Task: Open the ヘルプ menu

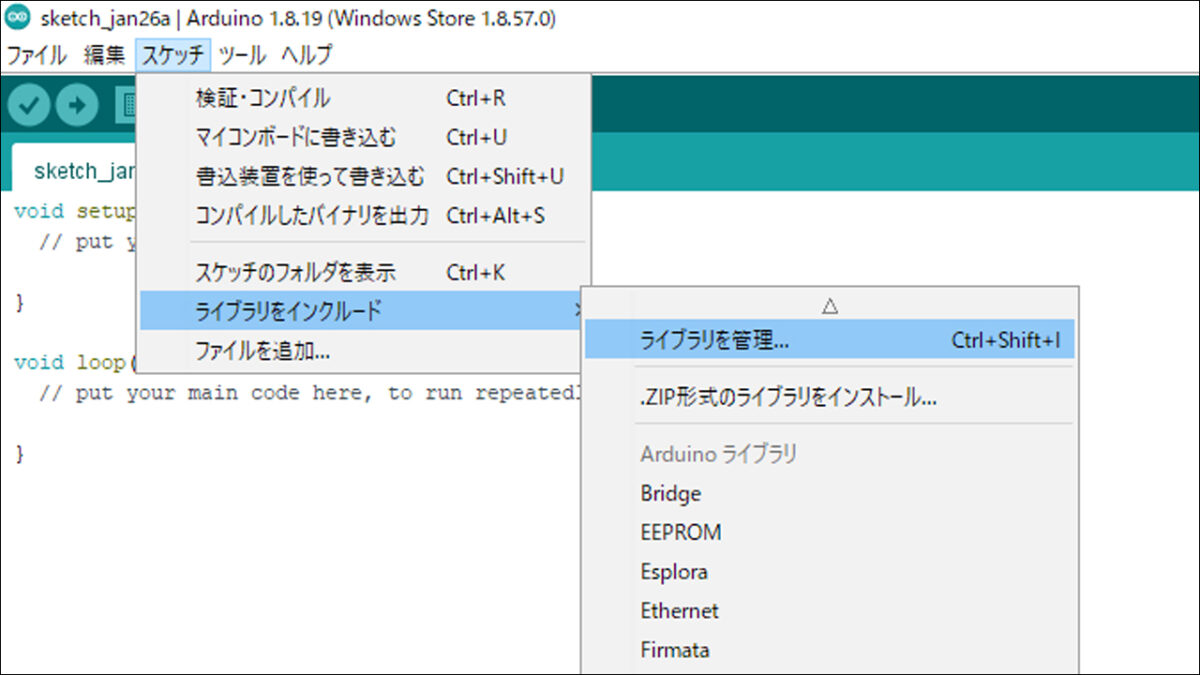Action: 306,55
